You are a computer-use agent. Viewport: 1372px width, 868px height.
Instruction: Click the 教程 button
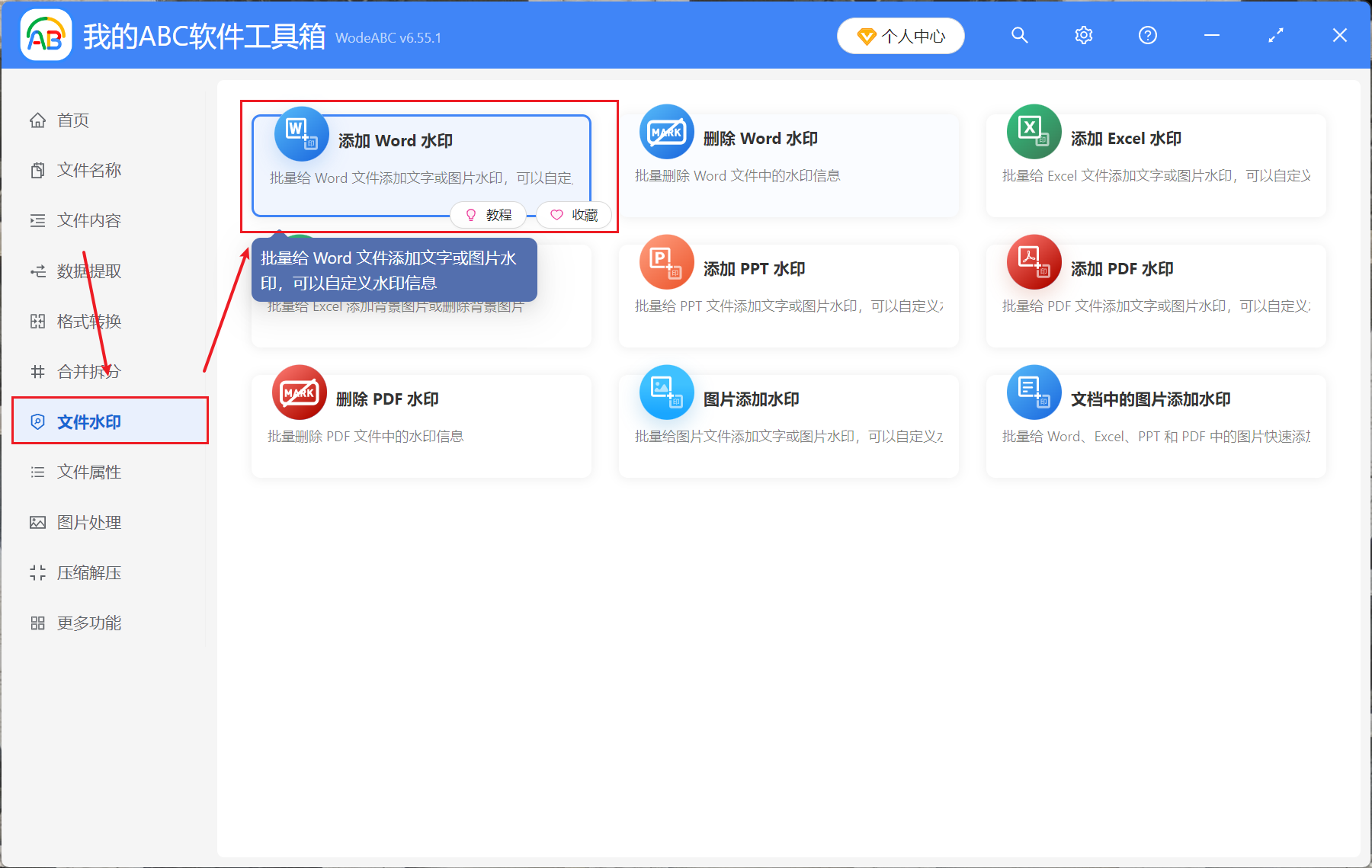click(489, 215)
